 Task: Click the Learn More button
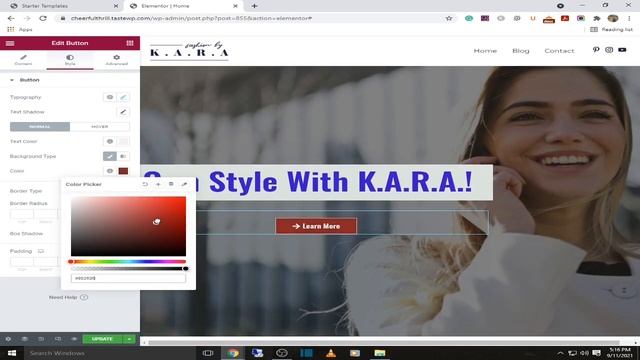(x=316, y=226)
